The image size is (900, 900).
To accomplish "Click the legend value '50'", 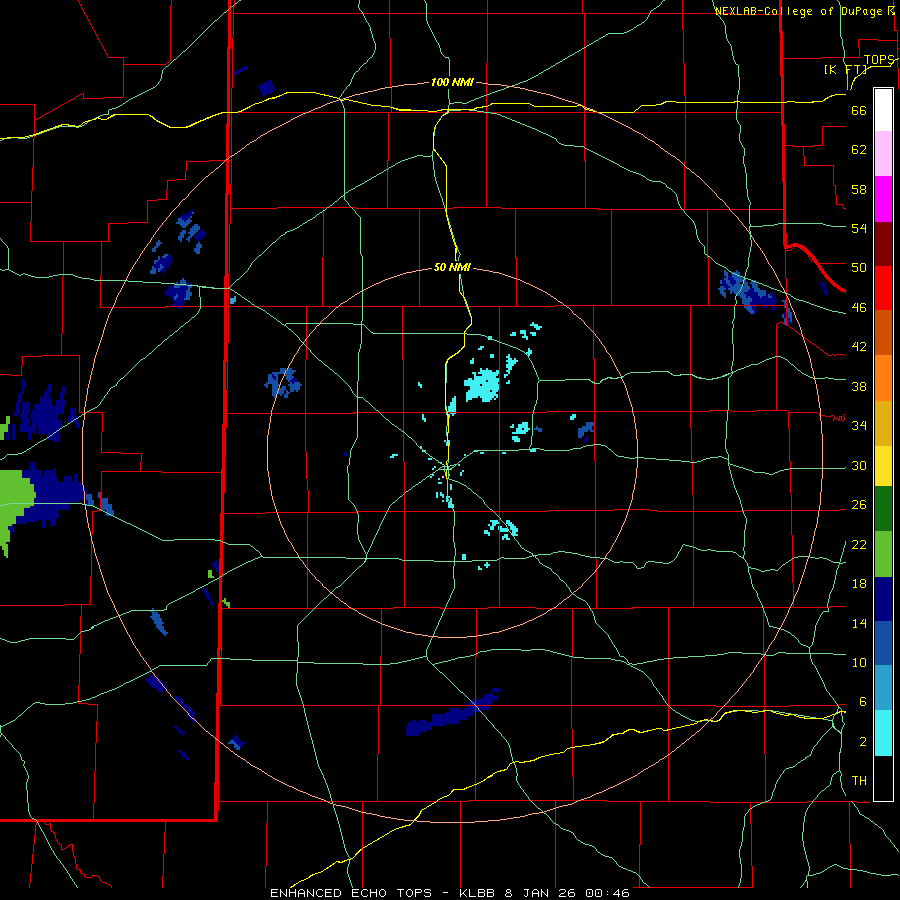I will point(859,268).
